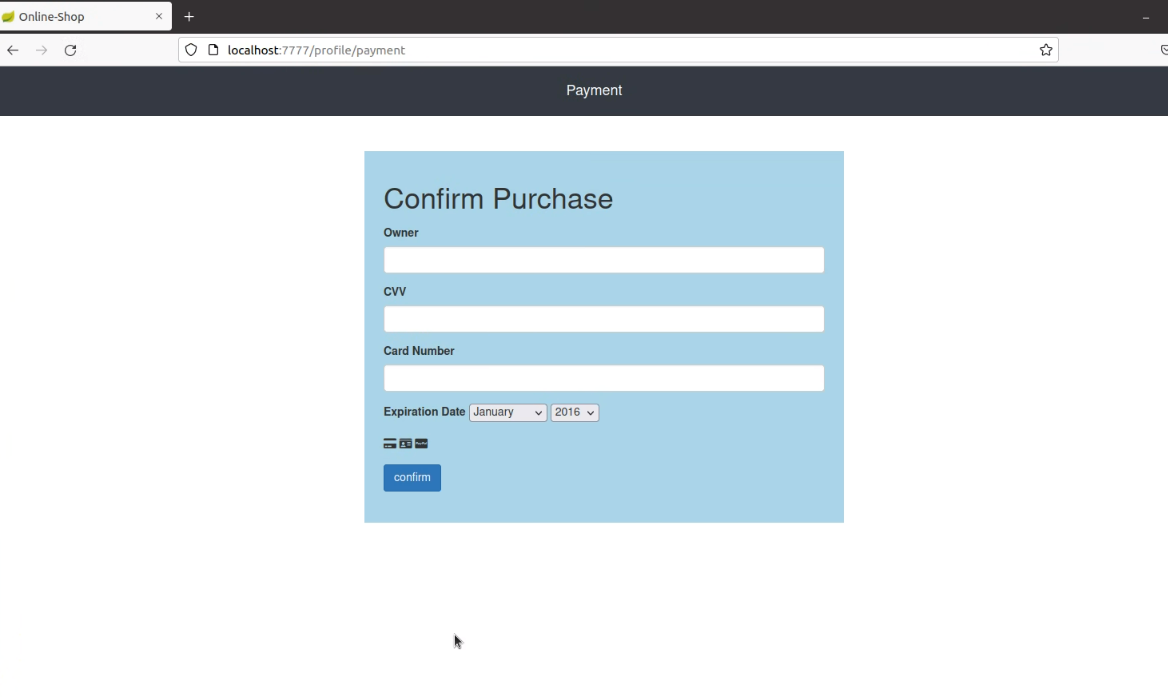Image resolution: width=1168 pixels, height=697 pixels.
Task: Click the Payment header title
Action: pyautogui.click(x=594, y=90)
